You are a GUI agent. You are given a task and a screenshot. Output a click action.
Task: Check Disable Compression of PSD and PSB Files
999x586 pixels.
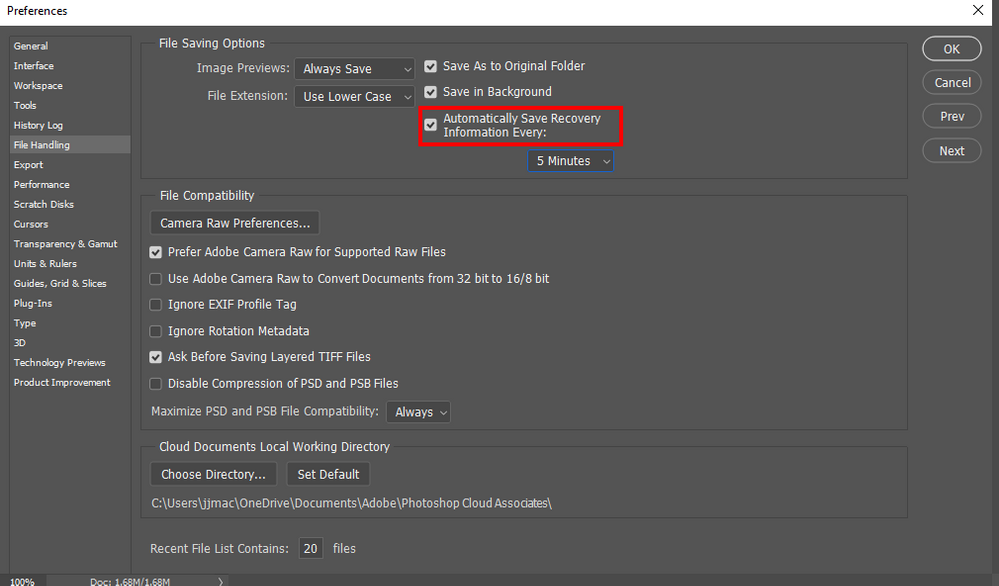[156, 384]
